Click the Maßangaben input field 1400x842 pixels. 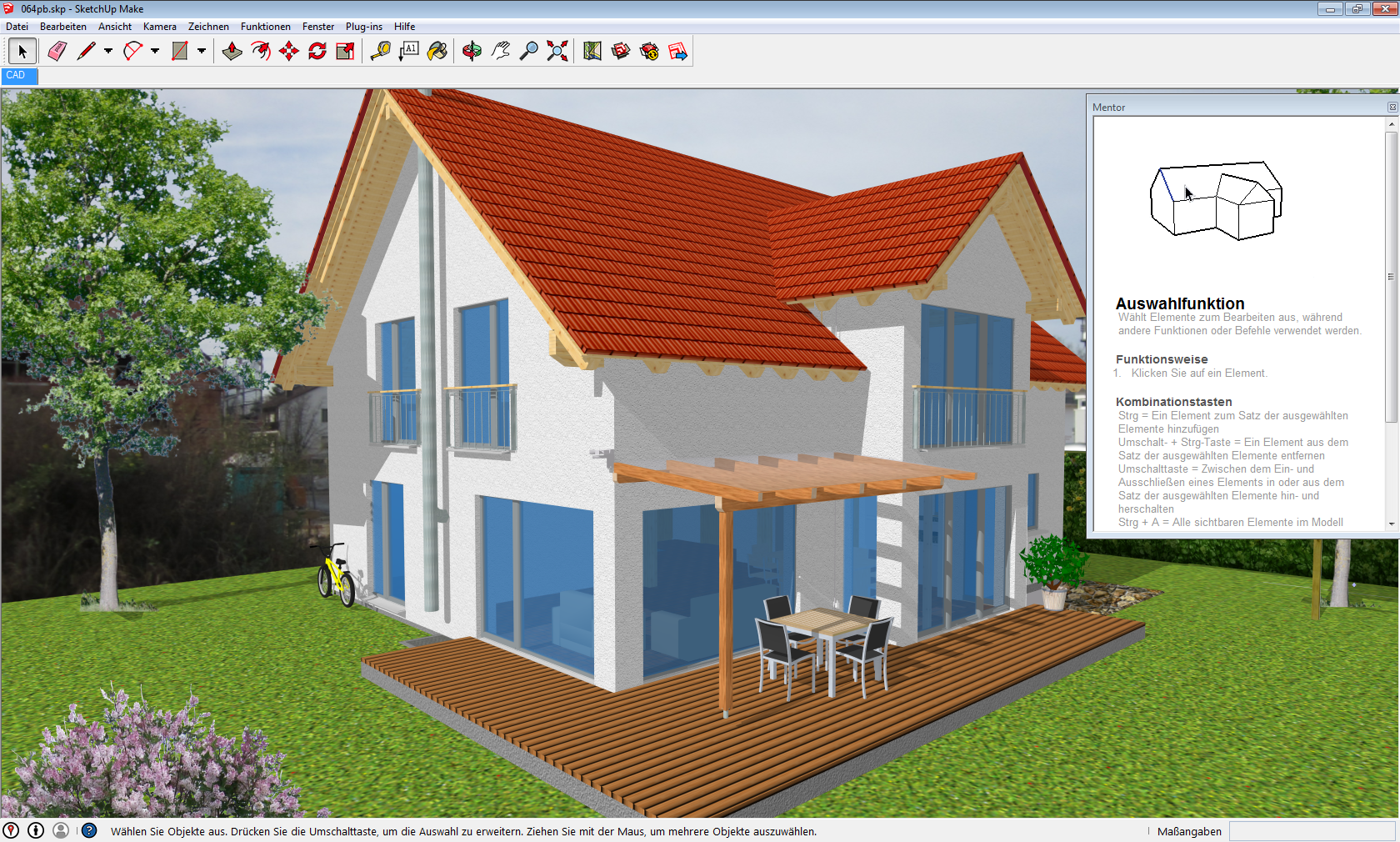pyautogui.click(x=1312, y=831)
